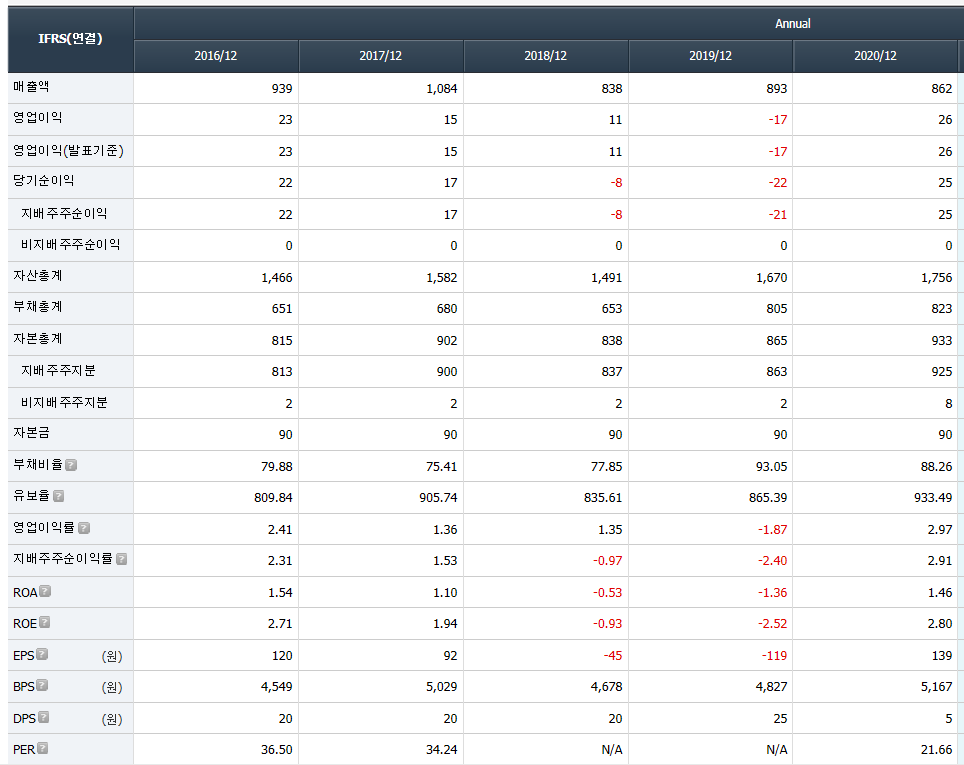Click 2017/12 BPS value 5,029
Screen dimensions: 964x765
(441, 687)
